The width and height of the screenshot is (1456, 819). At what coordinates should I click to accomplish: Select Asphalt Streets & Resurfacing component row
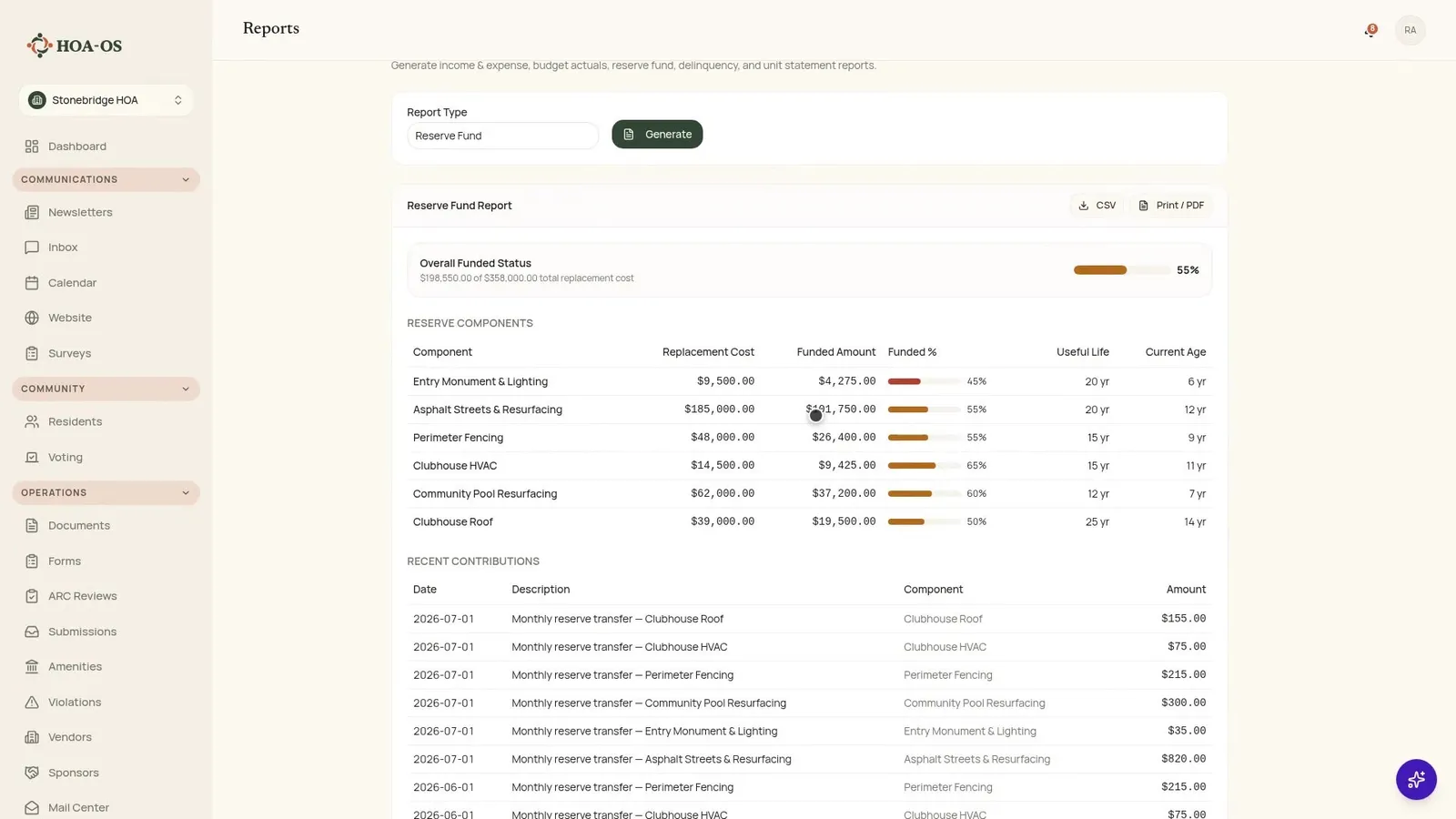pyautogui.click(x=809, y=409)
